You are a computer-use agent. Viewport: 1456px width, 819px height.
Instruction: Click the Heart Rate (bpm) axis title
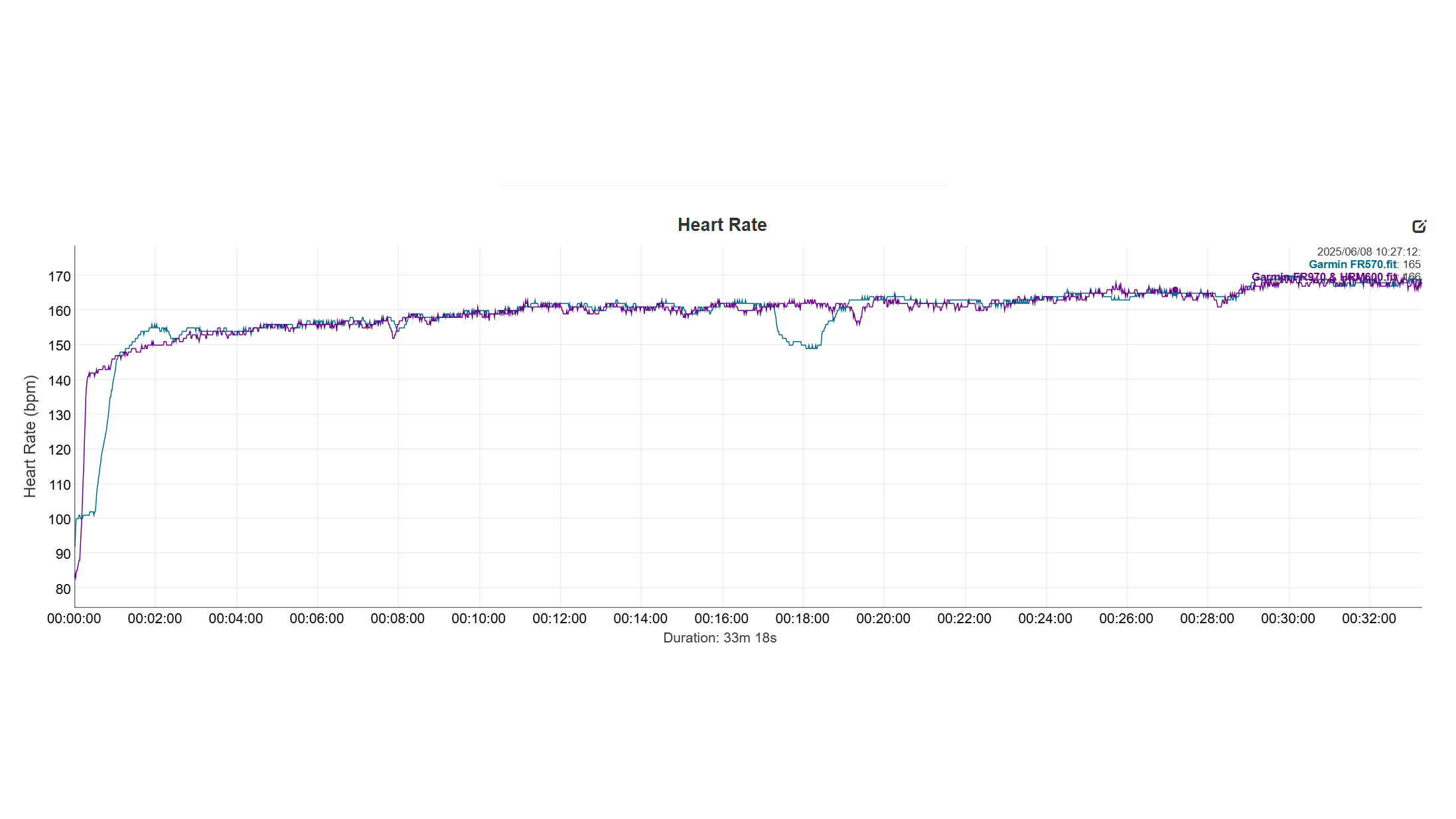[x=30, y=436]
